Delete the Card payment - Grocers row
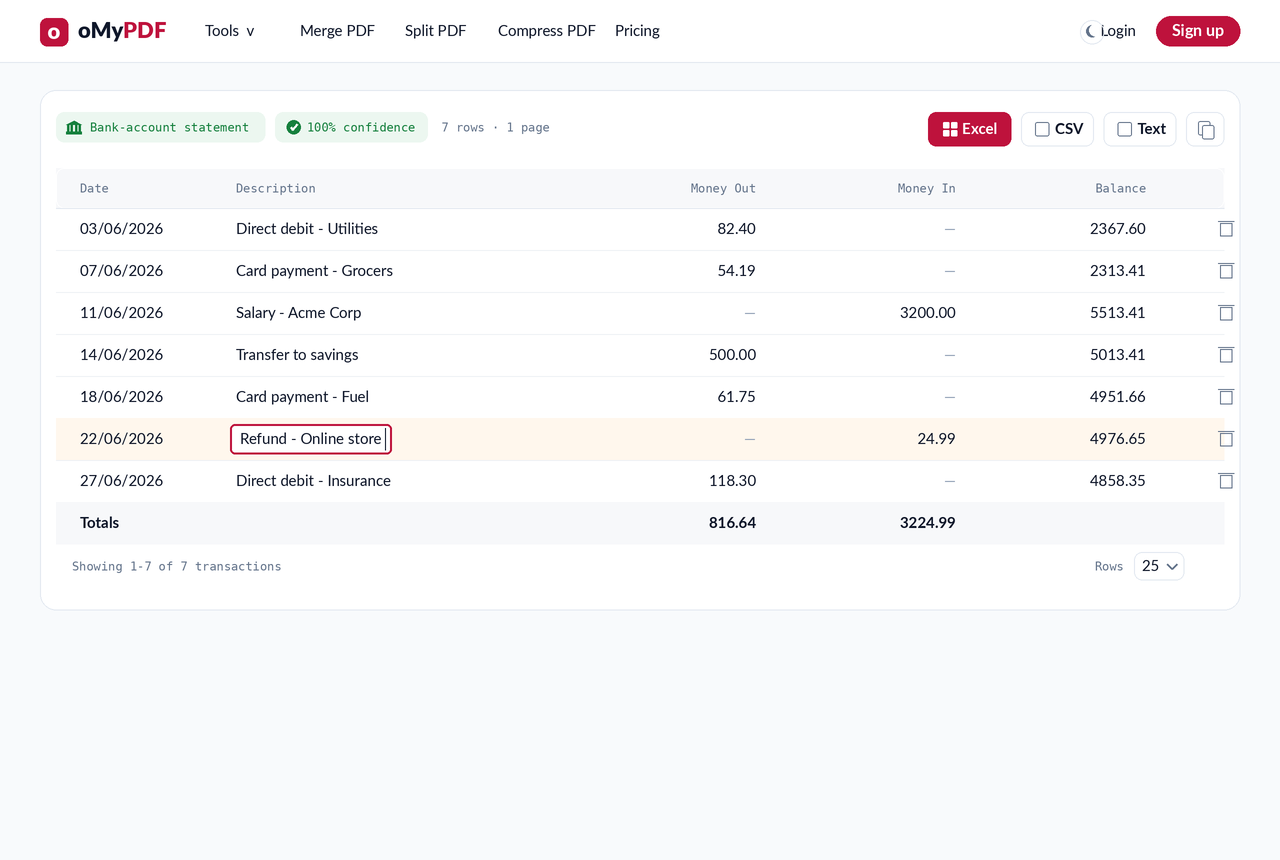 pos(1226,271)
